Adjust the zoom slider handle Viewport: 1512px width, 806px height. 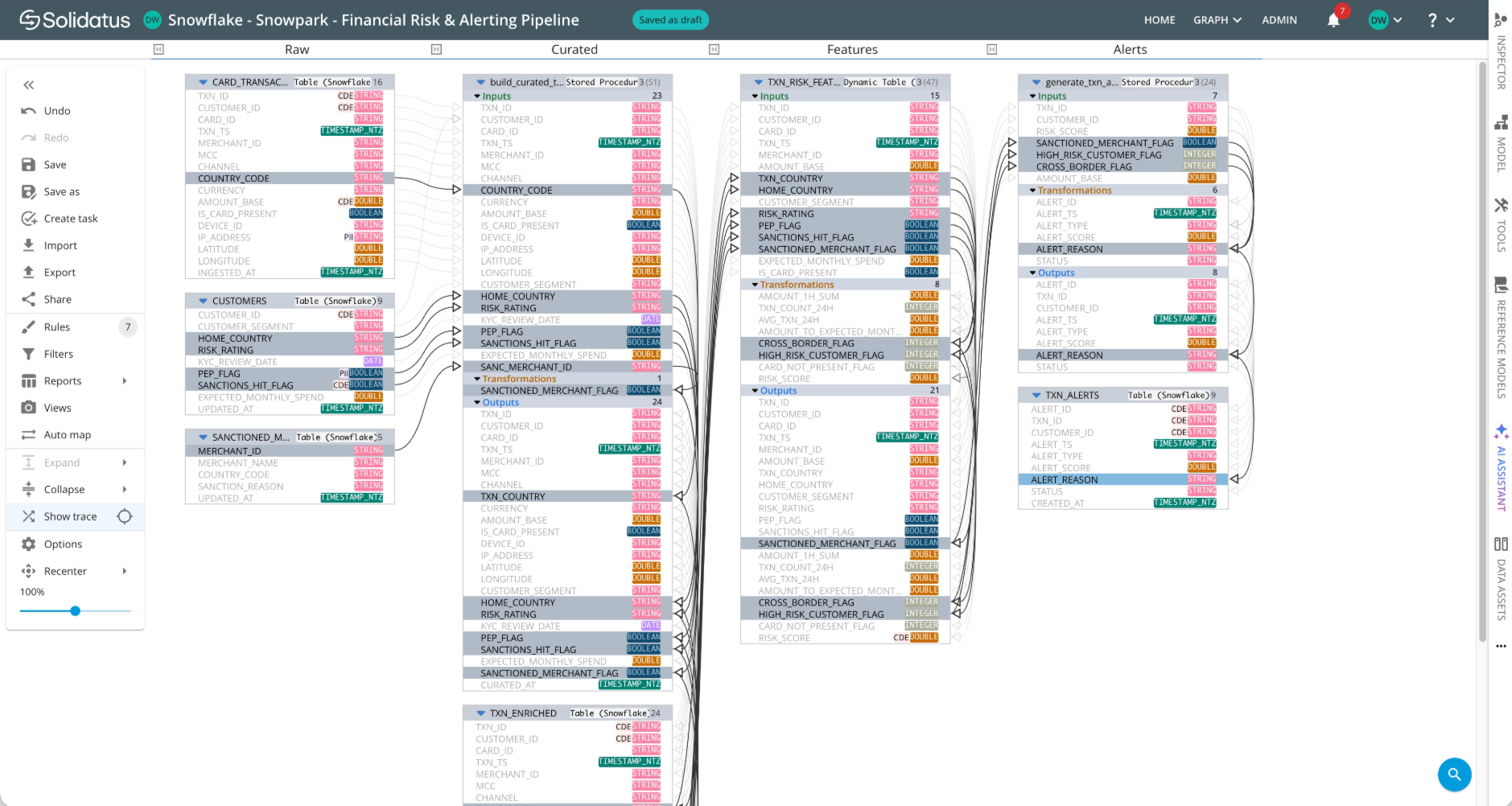click(x=75, y=611)
